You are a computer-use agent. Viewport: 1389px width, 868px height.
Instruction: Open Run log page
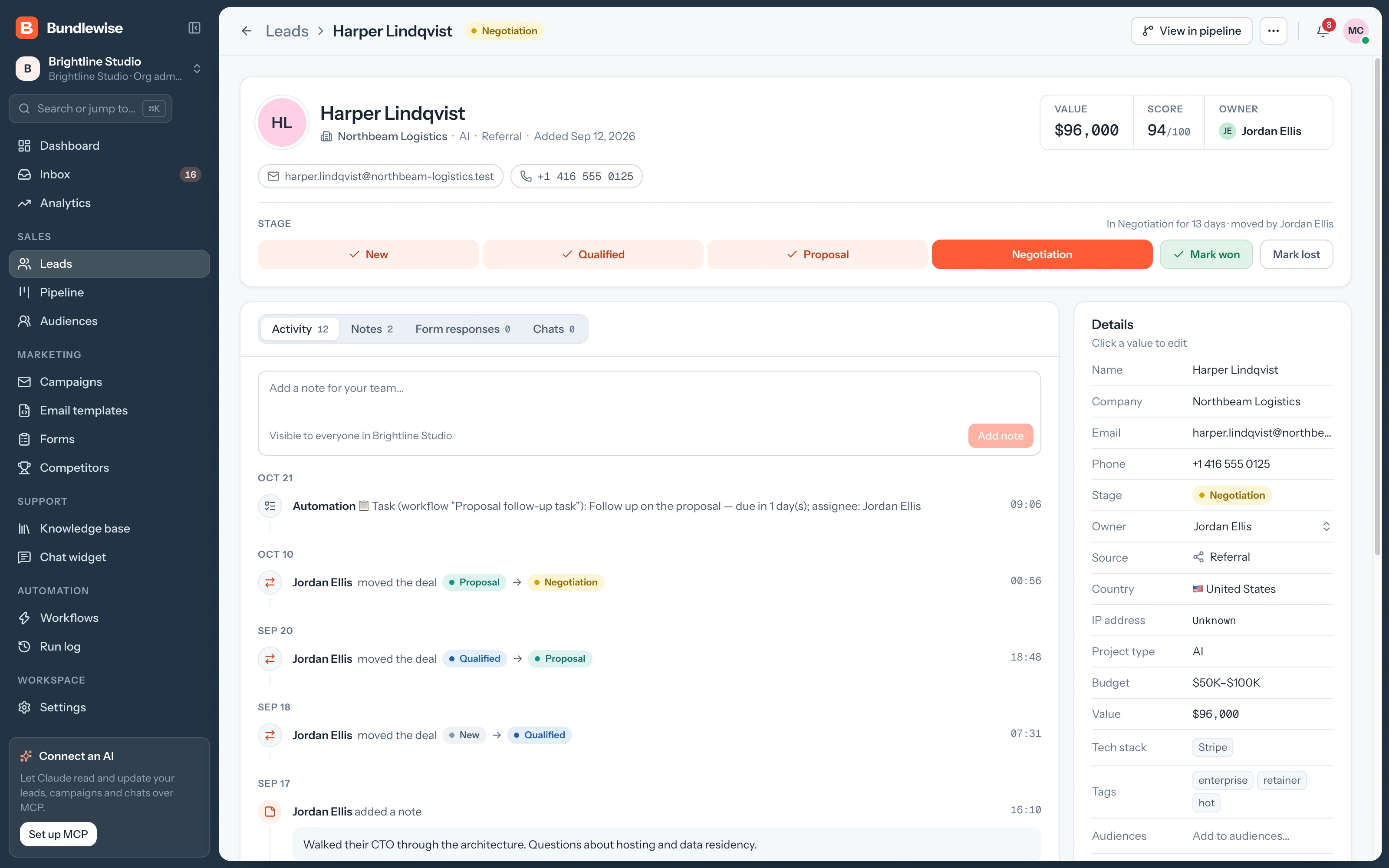tap(109, 646)
